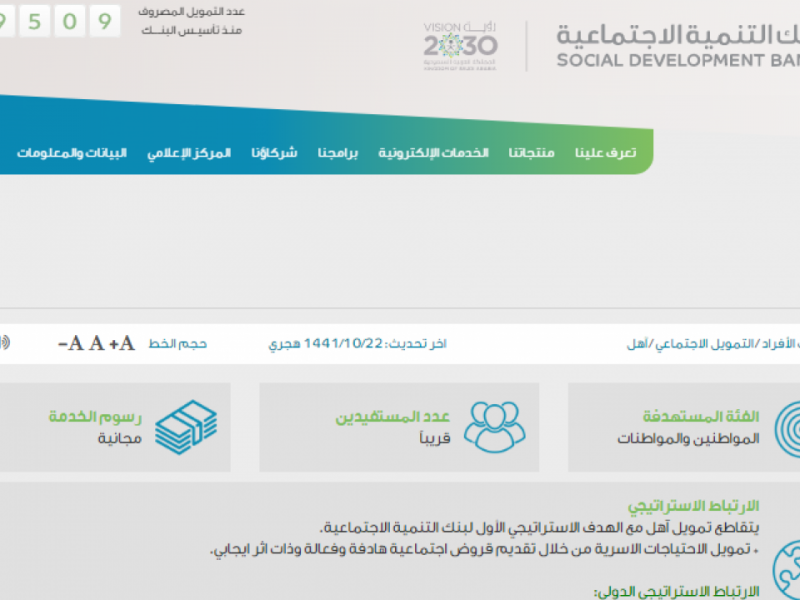Click the حجم الخط label
Viewport: 800px width, 600px height.
click(x=178, y=344)
